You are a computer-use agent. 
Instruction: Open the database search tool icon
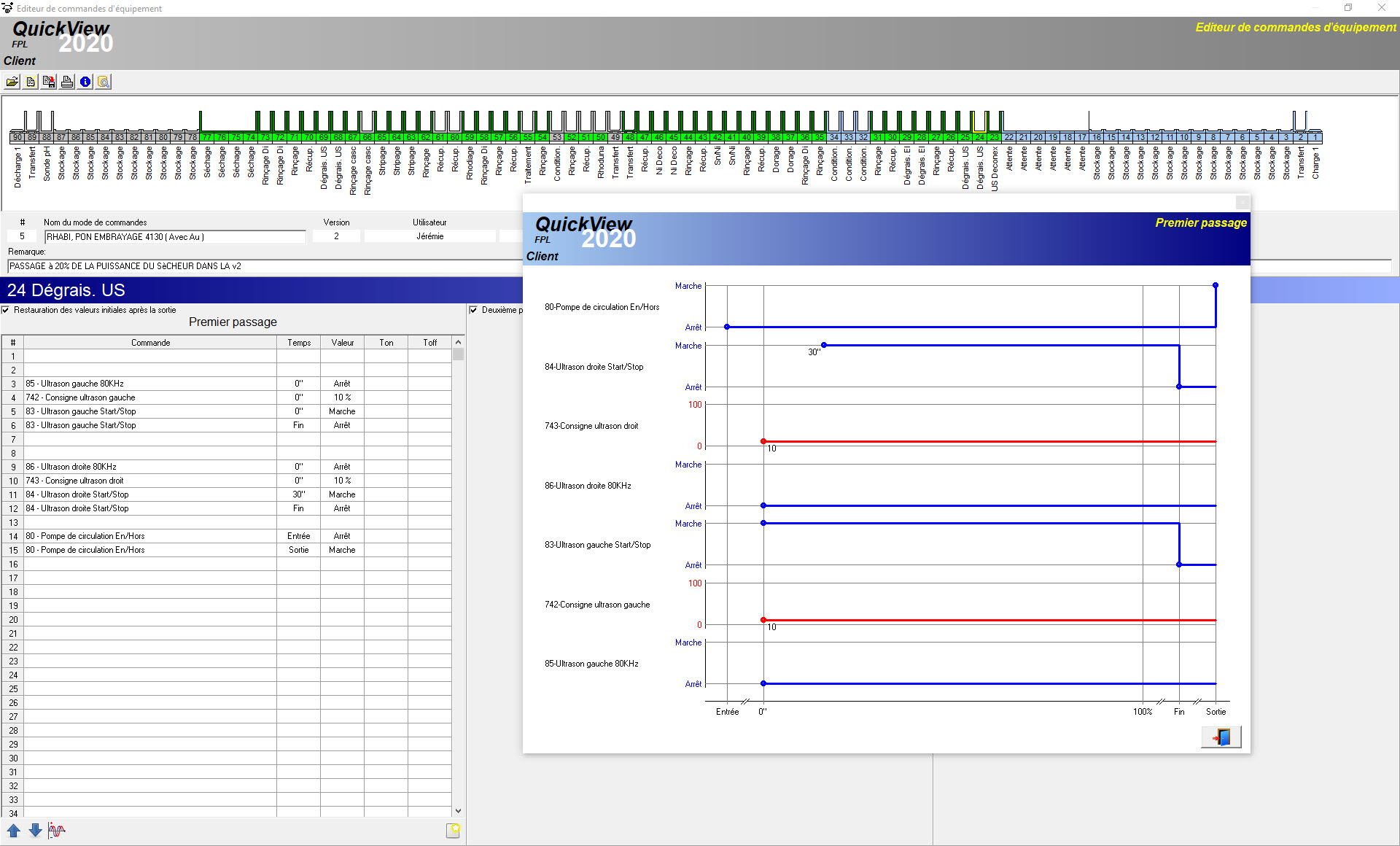coord(104,82)
